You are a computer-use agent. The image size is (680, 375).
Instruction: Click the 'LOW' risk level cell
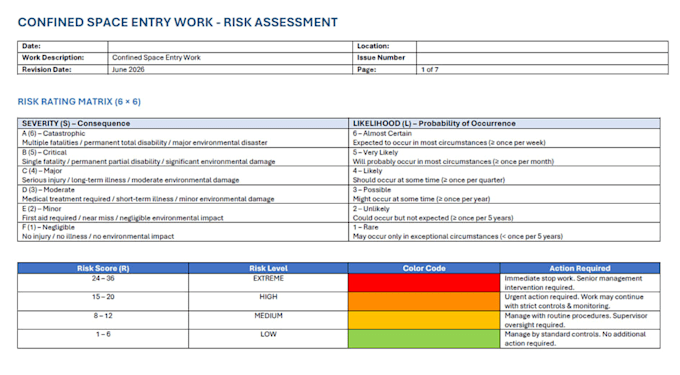(268, 339)
